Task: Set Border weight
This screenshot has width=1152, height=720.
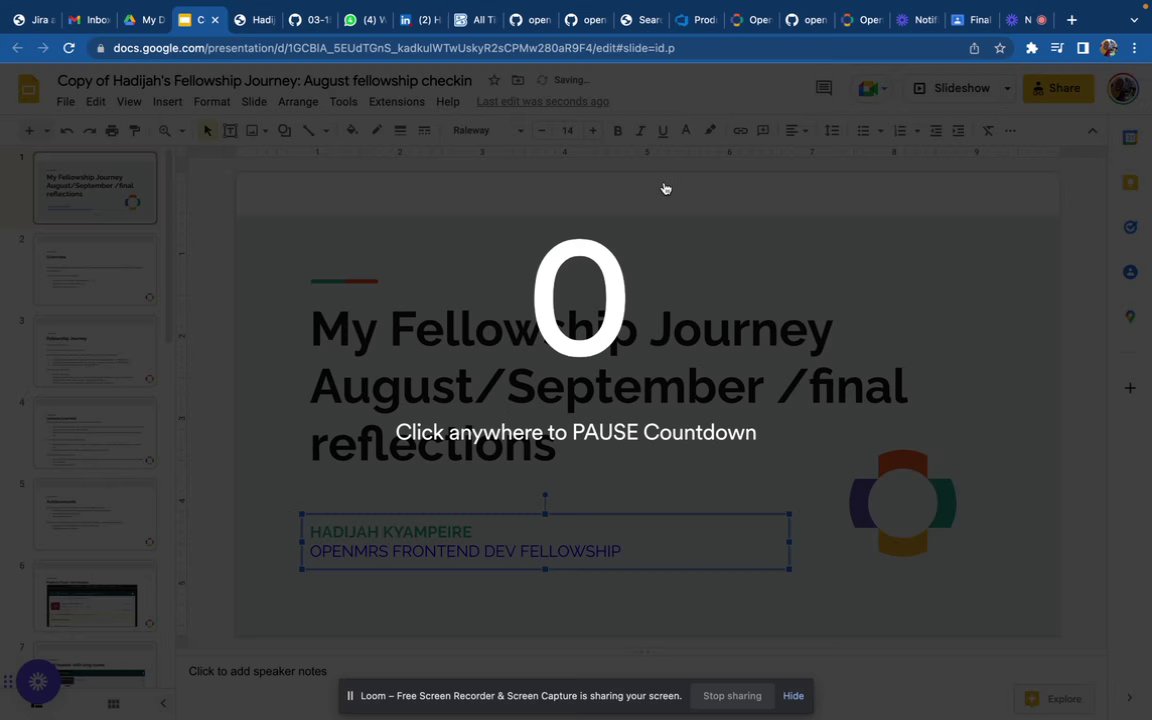Action: [400, 131]
